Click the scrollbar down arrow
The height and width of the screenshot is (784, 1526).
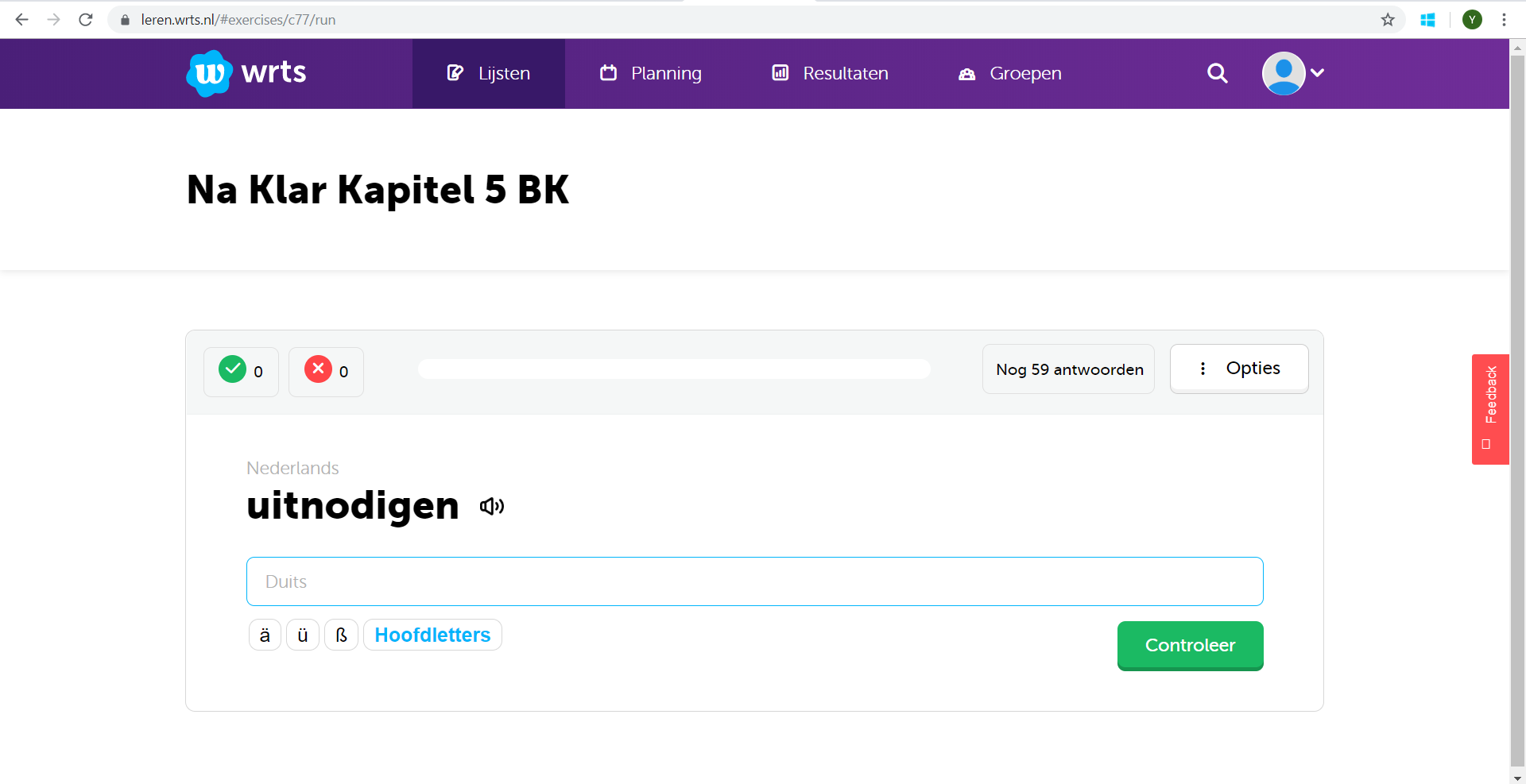coord(1517,778)
